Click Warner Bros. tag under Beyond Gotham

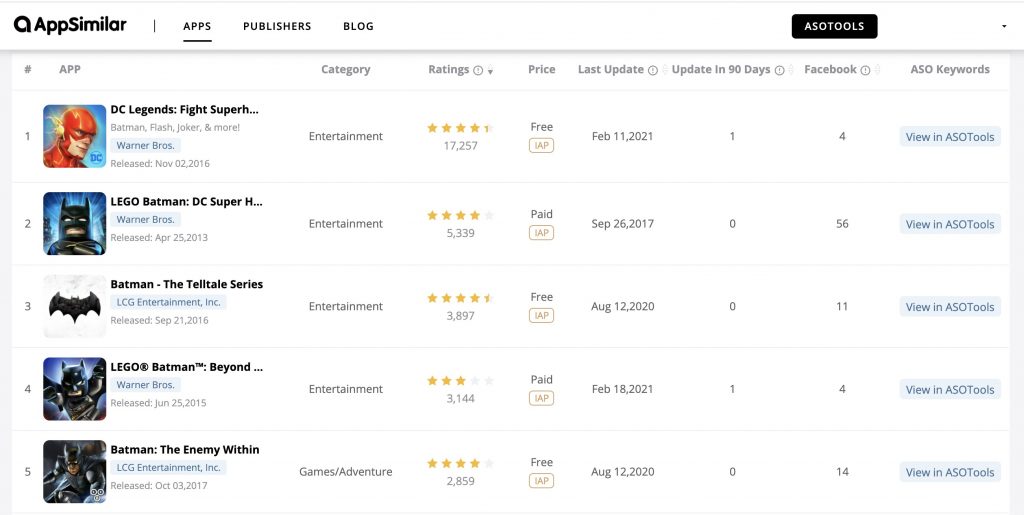click(146, 385)
